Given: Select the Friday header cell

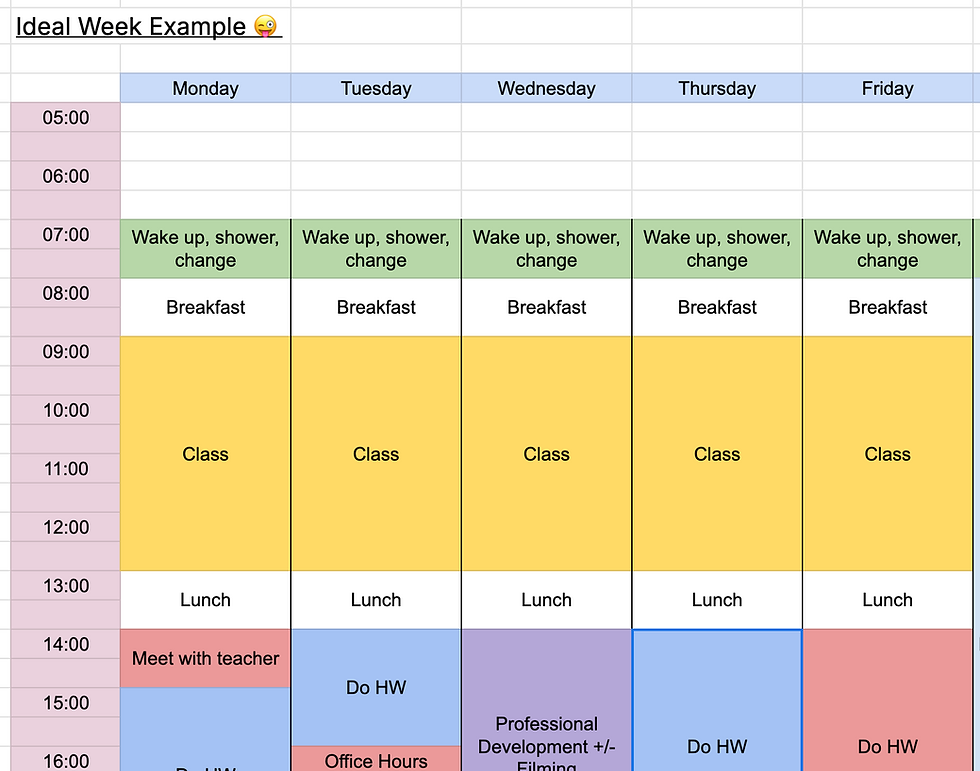Looking at the screenshot, I should click(x=888, y=88).
